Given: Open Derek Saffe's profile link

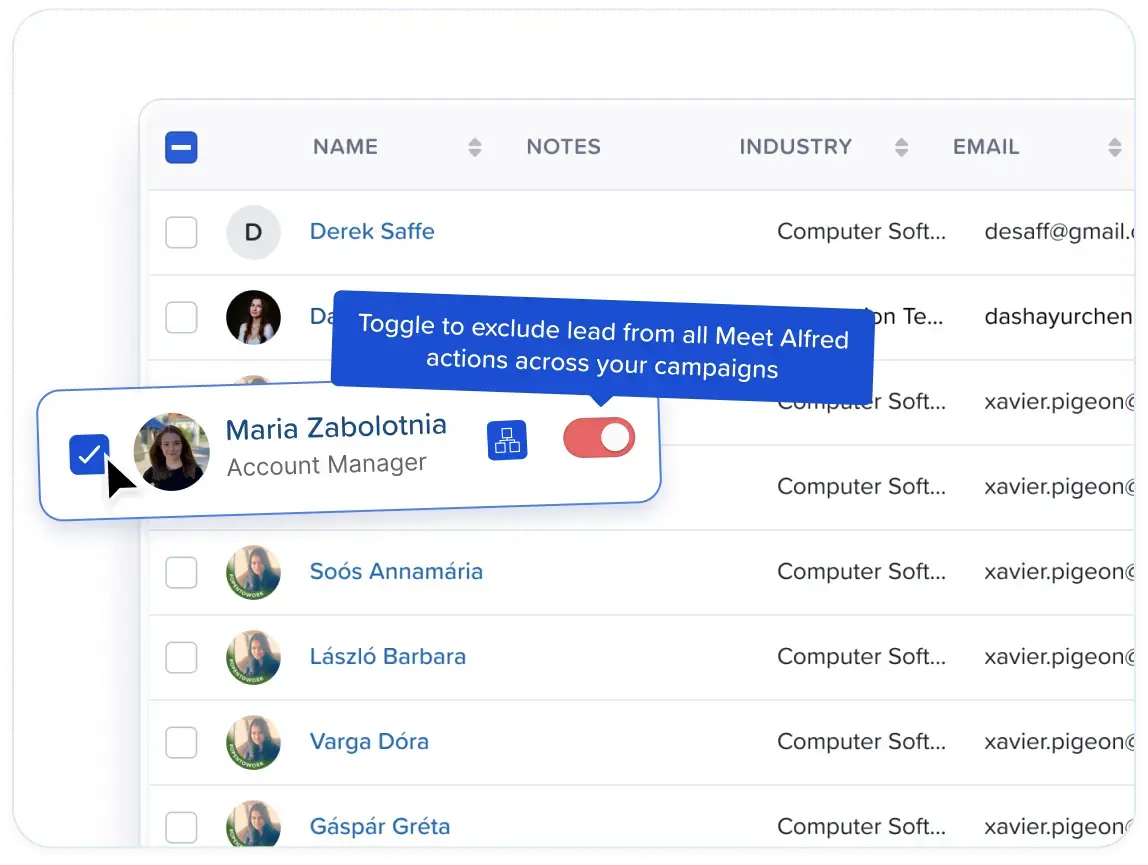Looking at the screenshot, I should point(372,231).
